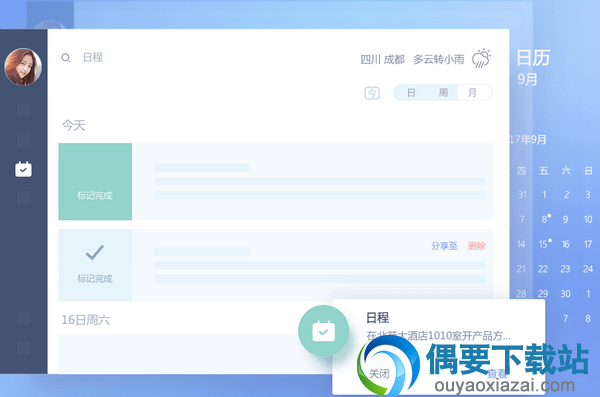Click the 日程 notification popup title
Viewport: 600px width, 397px height.
377,317
